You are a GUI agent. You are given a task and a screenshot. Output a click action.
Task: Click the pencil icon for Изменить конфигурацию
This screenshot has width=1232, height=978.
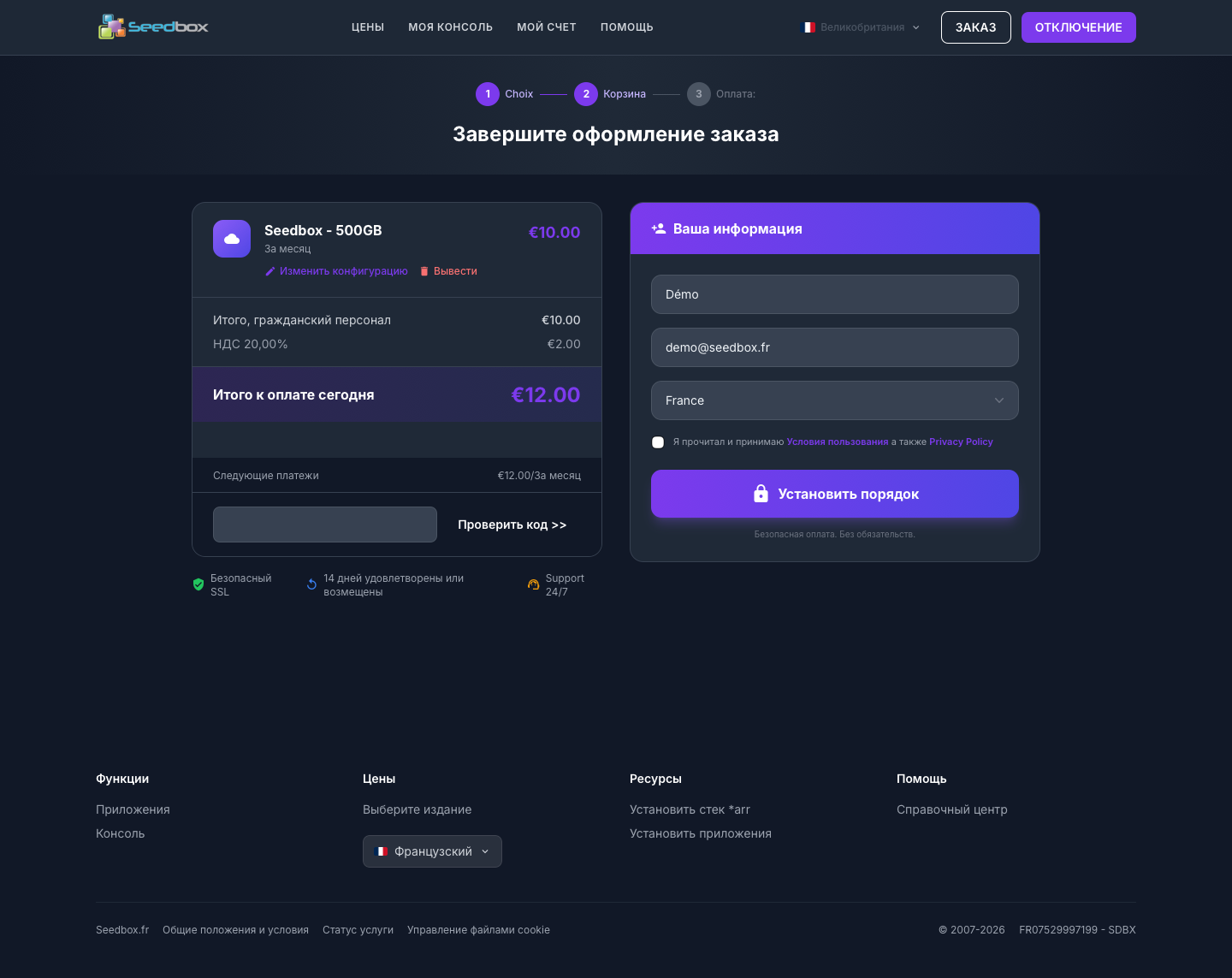[270, 271]
